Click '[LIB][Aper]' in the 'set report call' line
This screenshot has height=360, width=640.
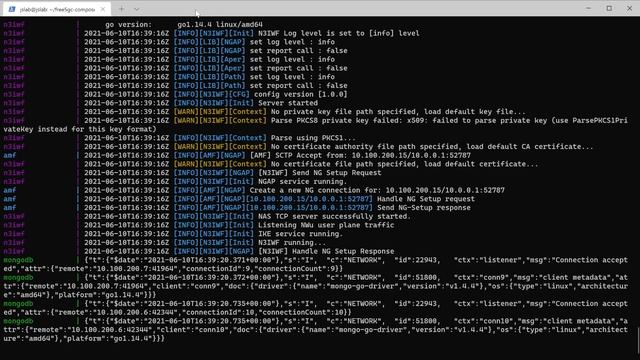222,68
